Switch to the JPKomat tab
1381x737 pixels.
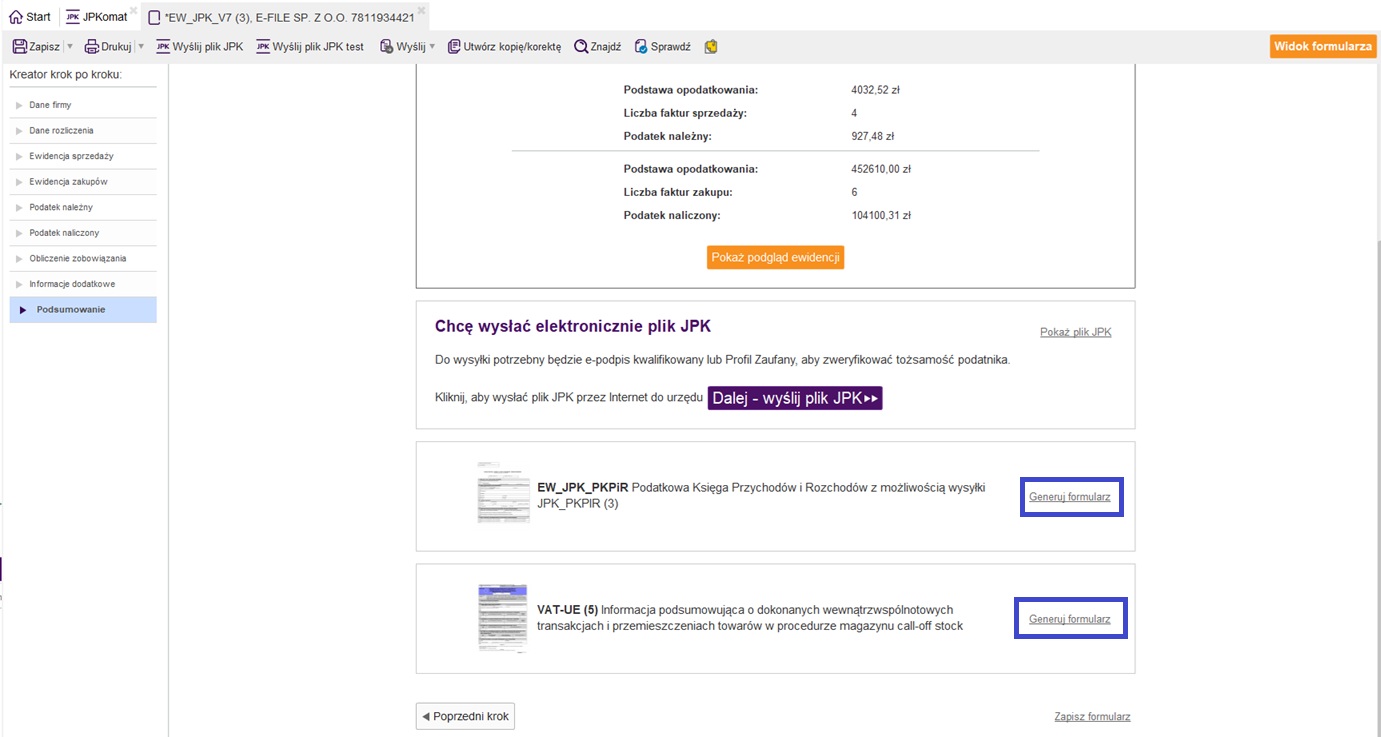[97, 17]
